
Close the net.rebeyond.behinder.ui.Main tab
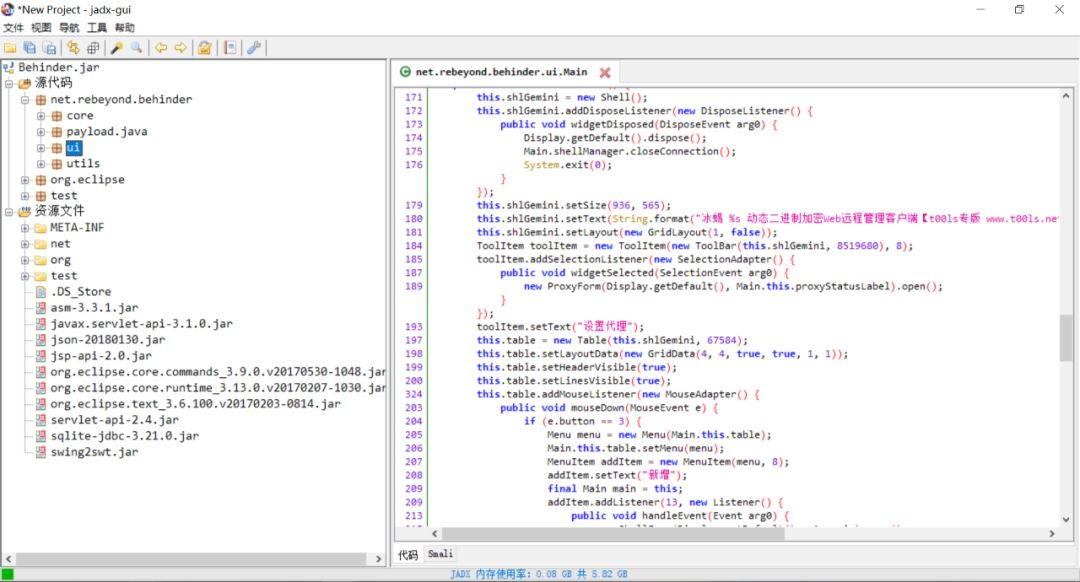[605, 72]
